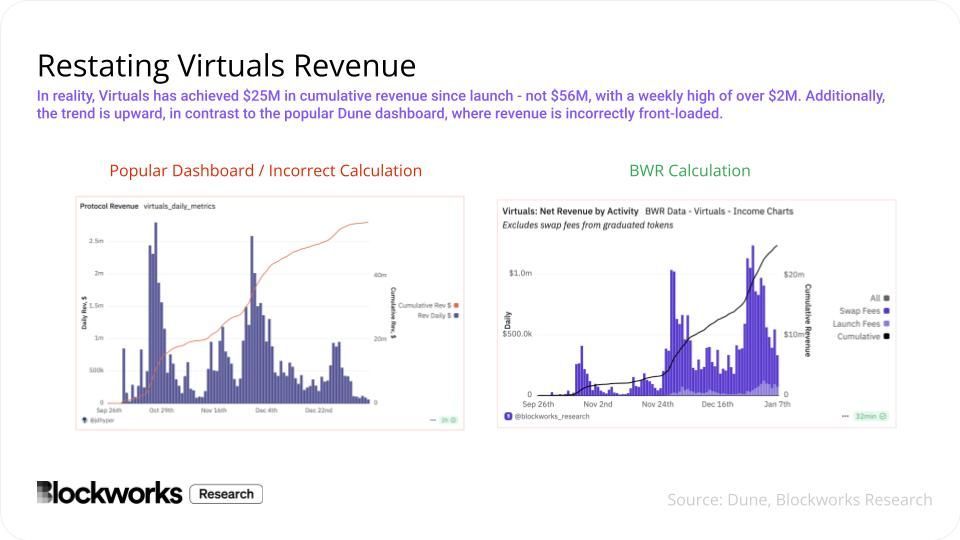
Task: Open the virtuals_daily_metrics query link
Action: (x=179, y=206)
